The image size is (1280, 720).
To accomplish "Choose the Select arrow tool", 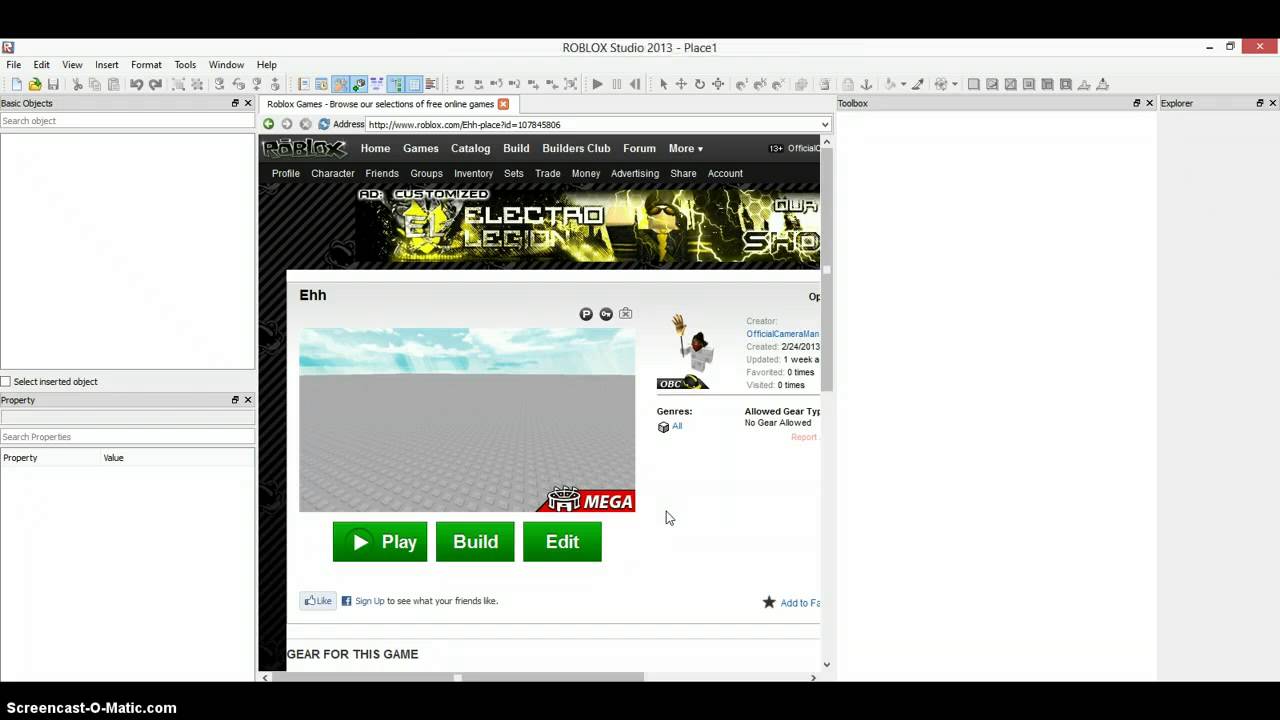I will 663,84.
